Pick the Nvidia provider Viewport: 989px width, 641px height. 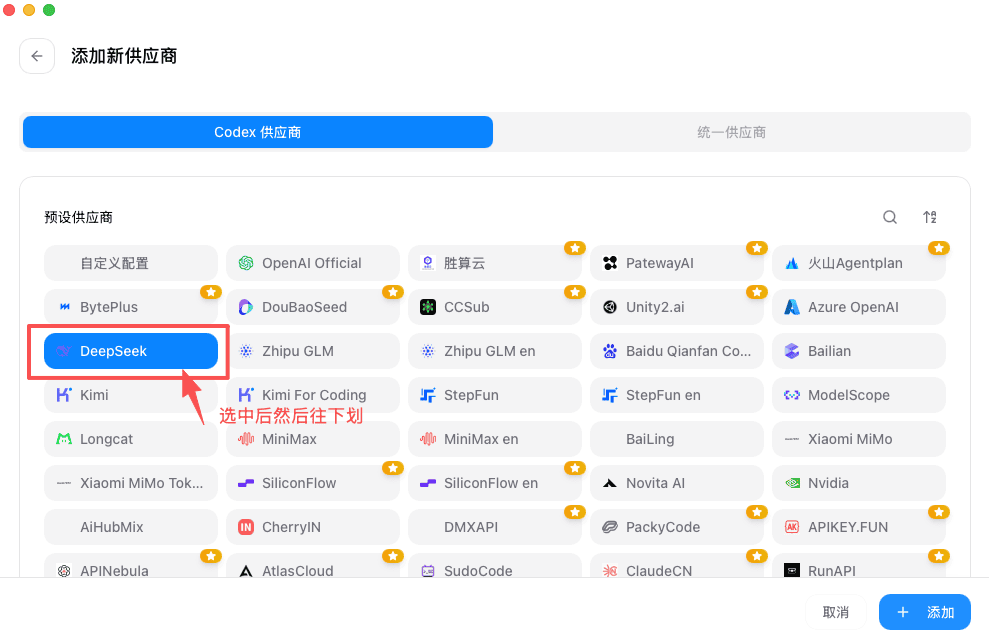pos(858,483)
